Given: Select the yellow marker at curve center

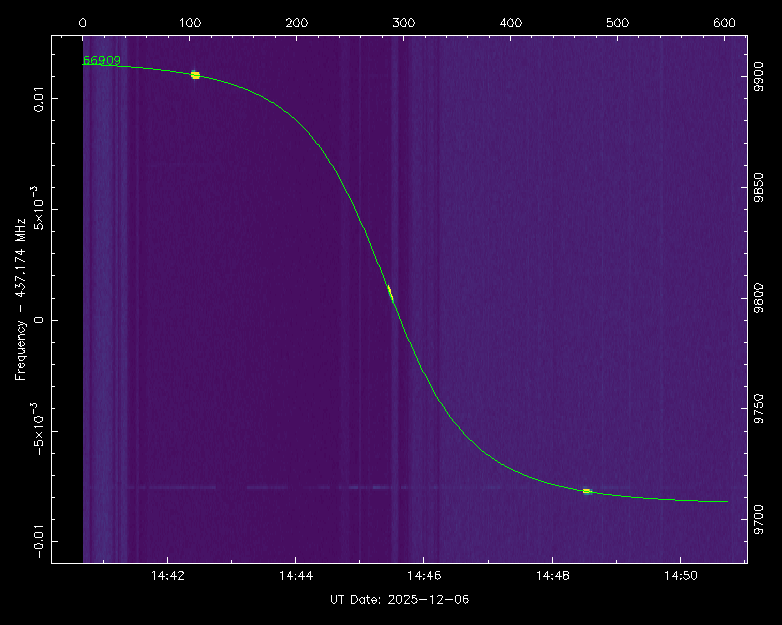Looking at the screenshot, I should click(390, 293).
